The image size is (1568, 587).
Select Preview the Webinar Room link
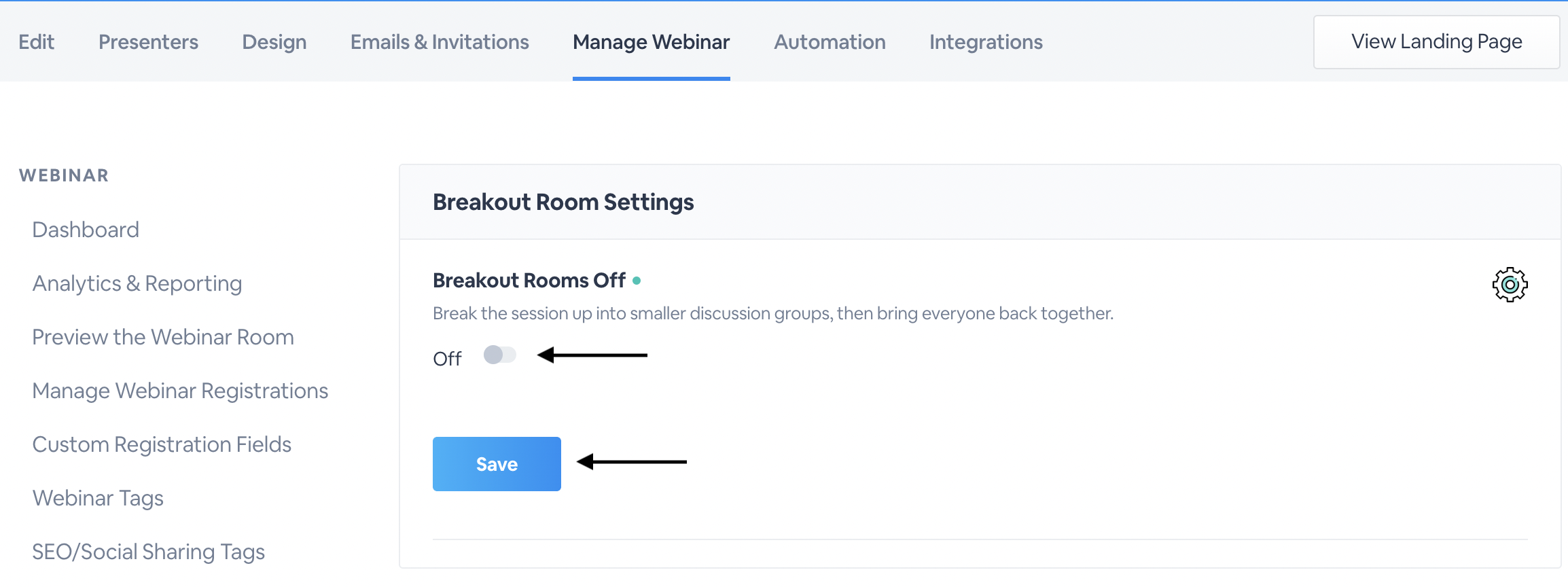coord(163,337)
